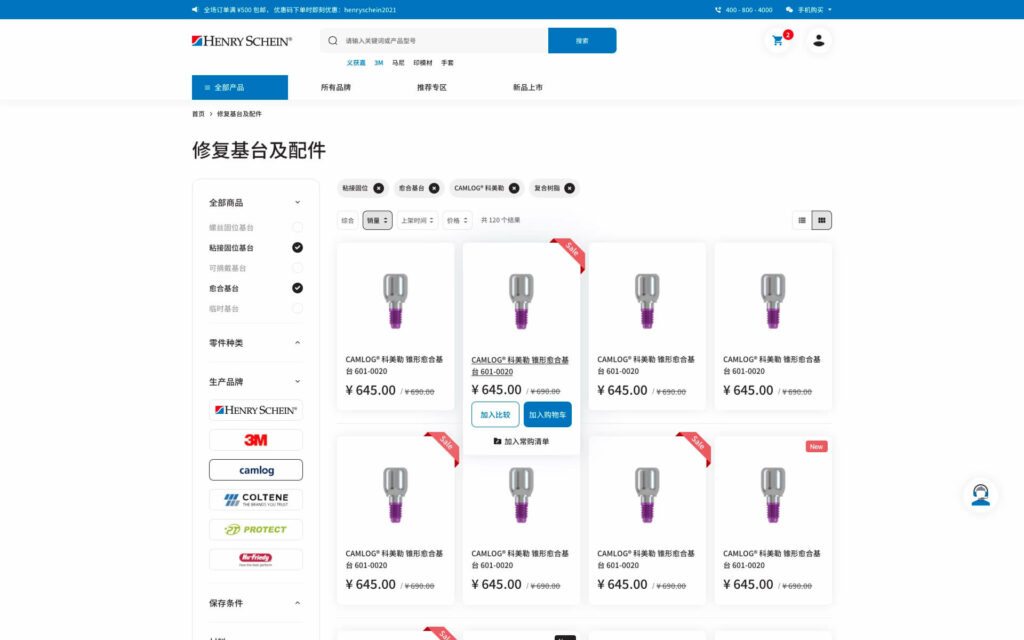Click the folder icon for 加入常购清单

(498, 441)
